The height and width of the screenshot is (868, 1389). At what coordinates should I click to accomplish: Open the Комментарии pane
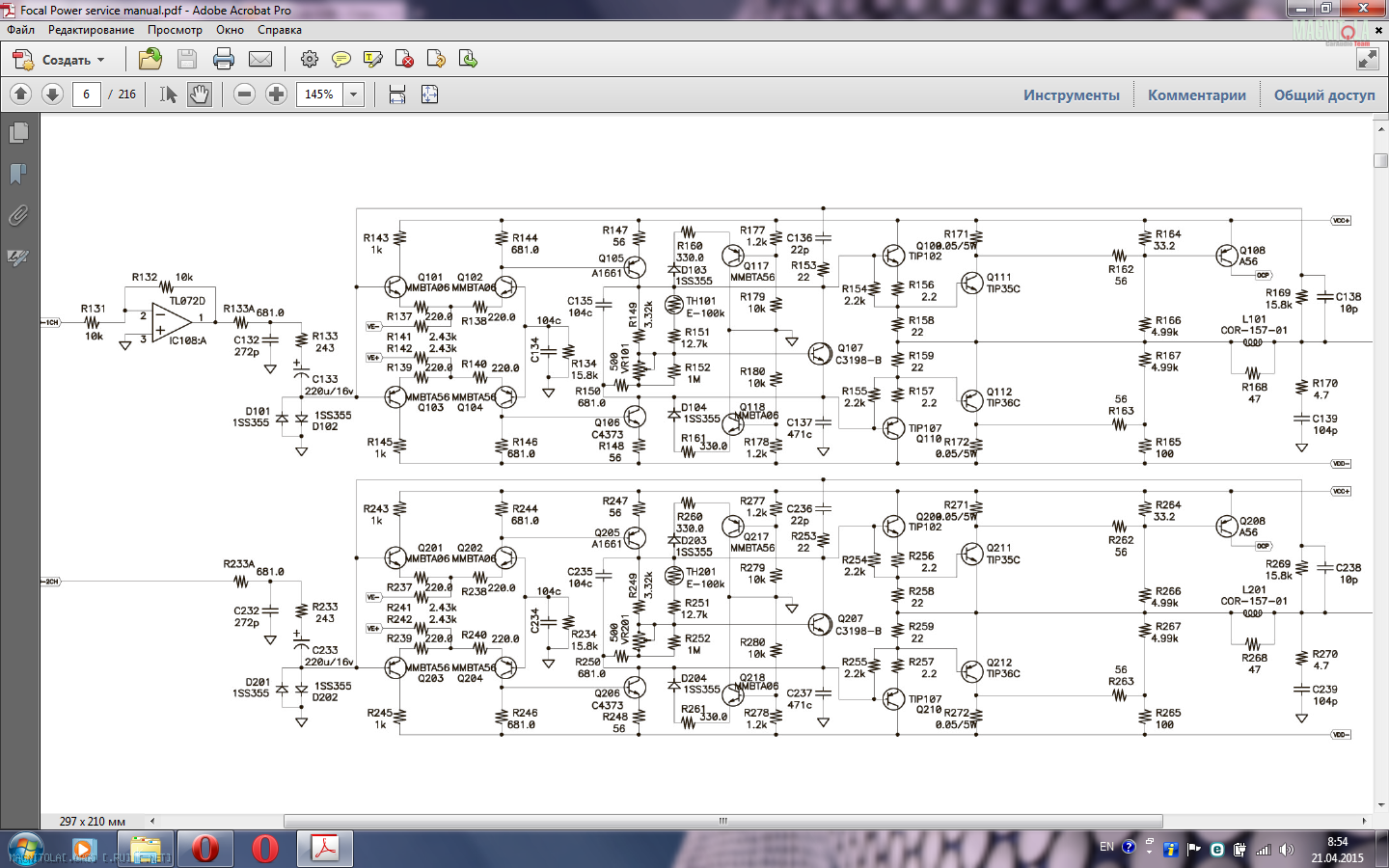[1196, 95]
